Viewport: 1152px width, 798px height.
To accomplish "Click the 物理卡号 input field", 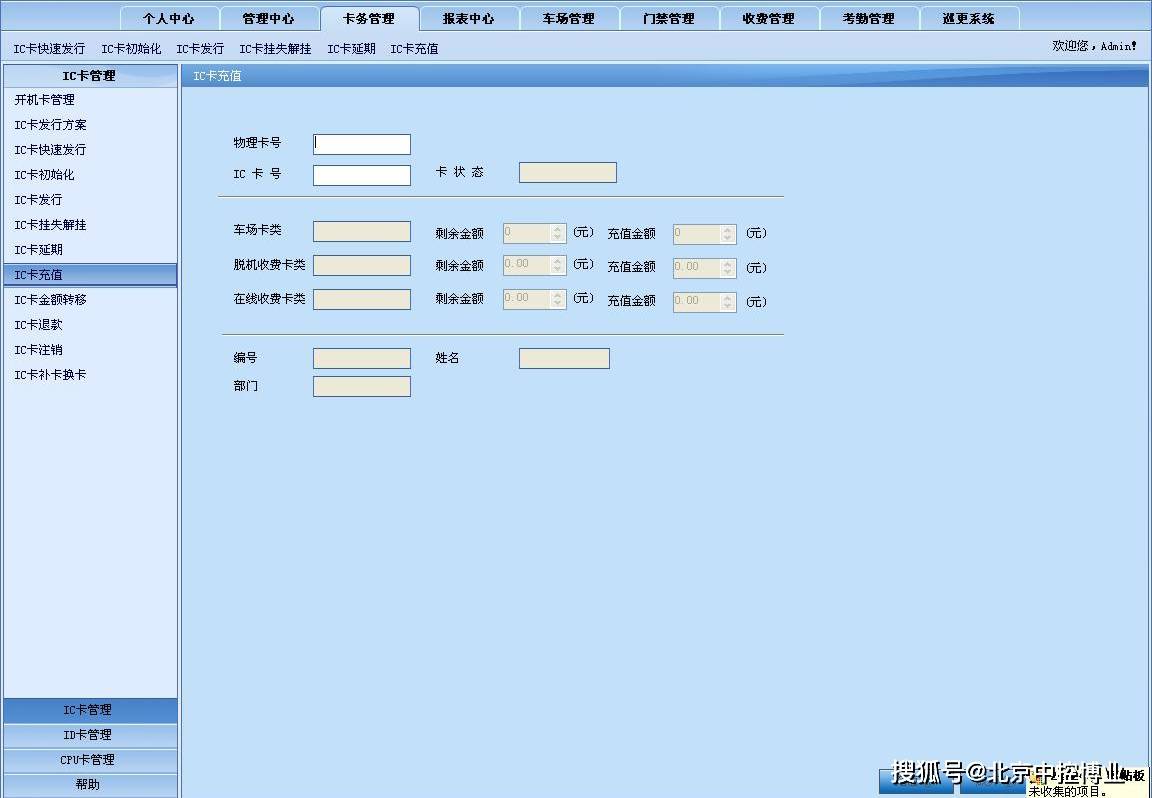I will coord(362,144).
